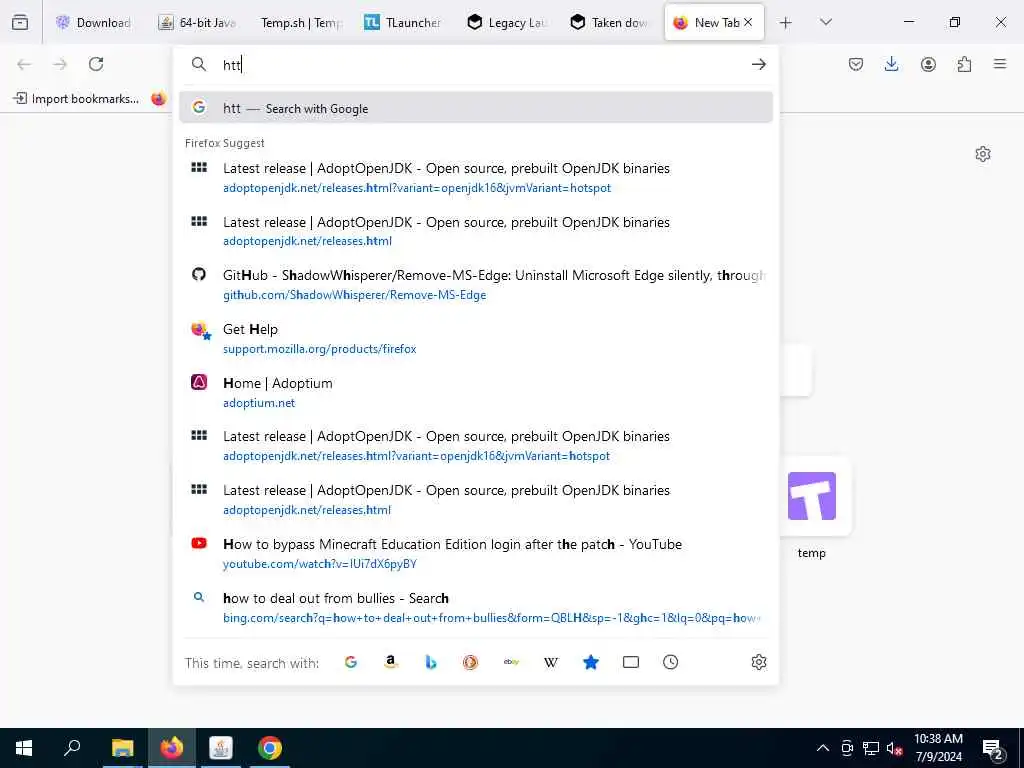
Task: Click Firefox icon in taskbar
Action: click(x=172, y=748)
